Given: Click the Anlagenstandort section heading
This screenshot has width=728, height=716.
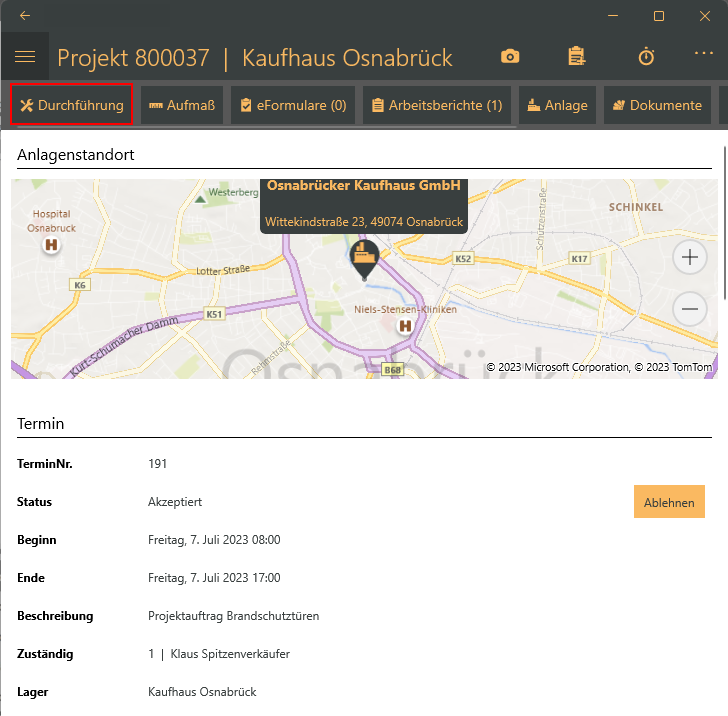Looking at the screenshot, I should 76,155.
